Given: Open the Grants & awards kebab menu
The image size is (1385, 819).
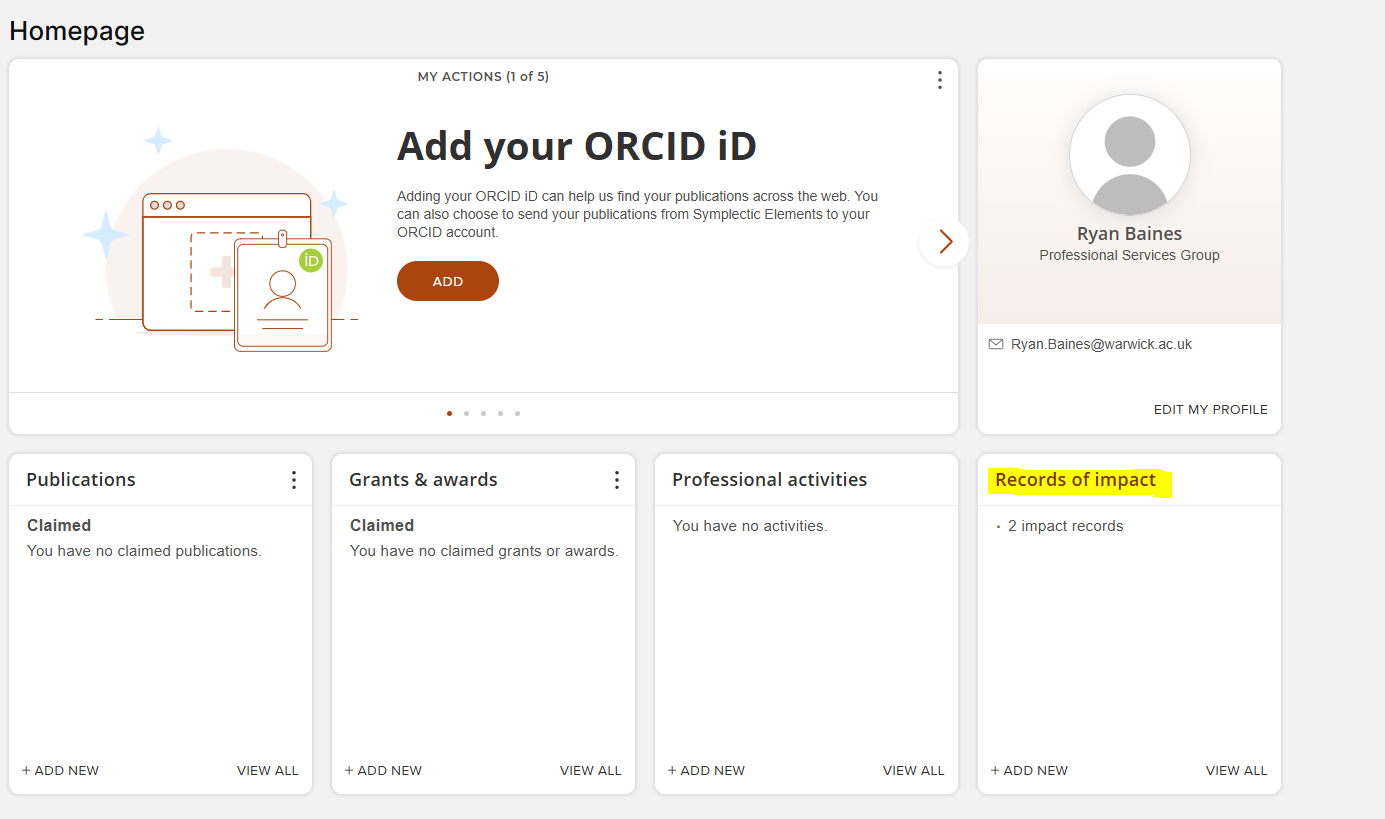Looking at the screenshot, I should pyautogui.click(x=616, y=480).
